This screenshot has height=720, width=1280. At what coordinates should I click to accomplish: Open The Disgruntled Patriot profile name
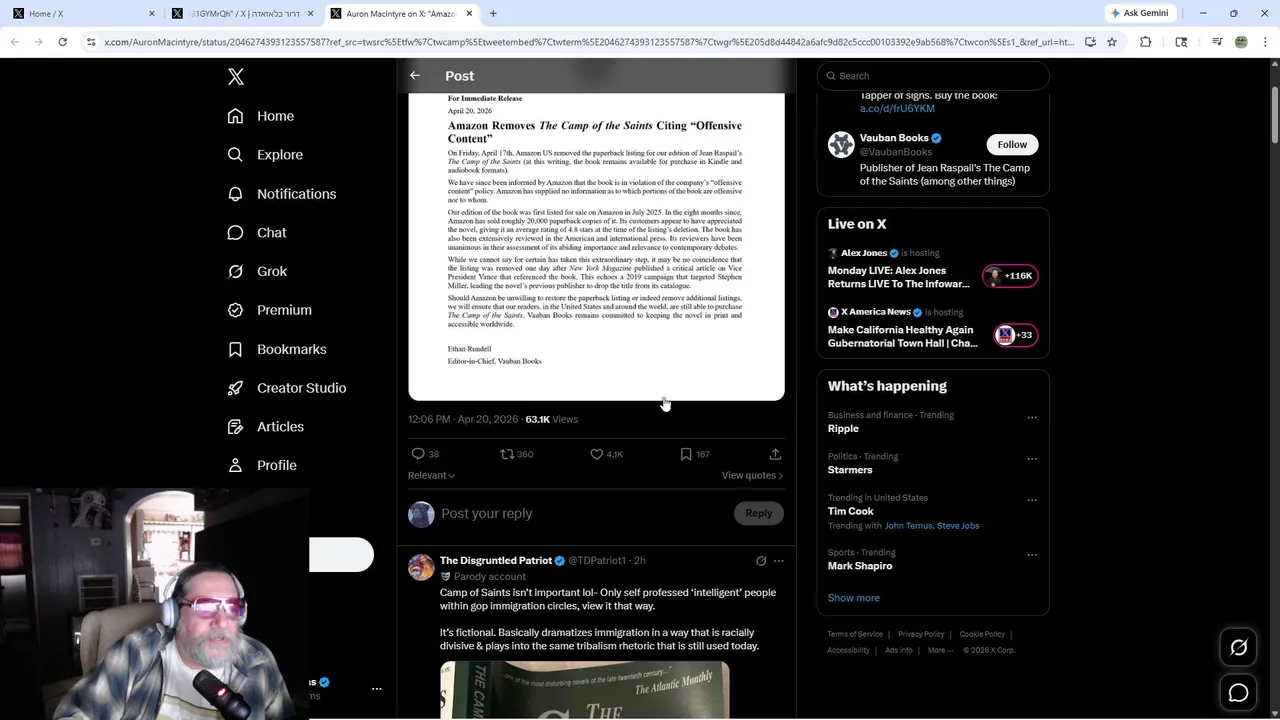[496, 561]
